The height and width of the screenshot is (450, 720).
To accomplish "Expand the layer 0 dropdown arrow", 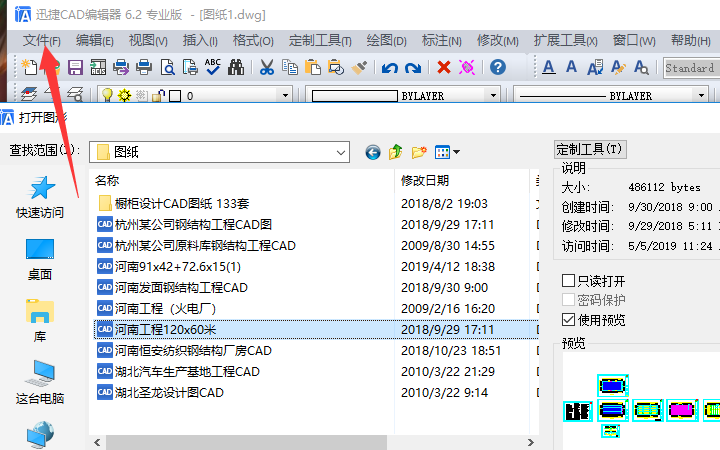I will tap(285, 96).
